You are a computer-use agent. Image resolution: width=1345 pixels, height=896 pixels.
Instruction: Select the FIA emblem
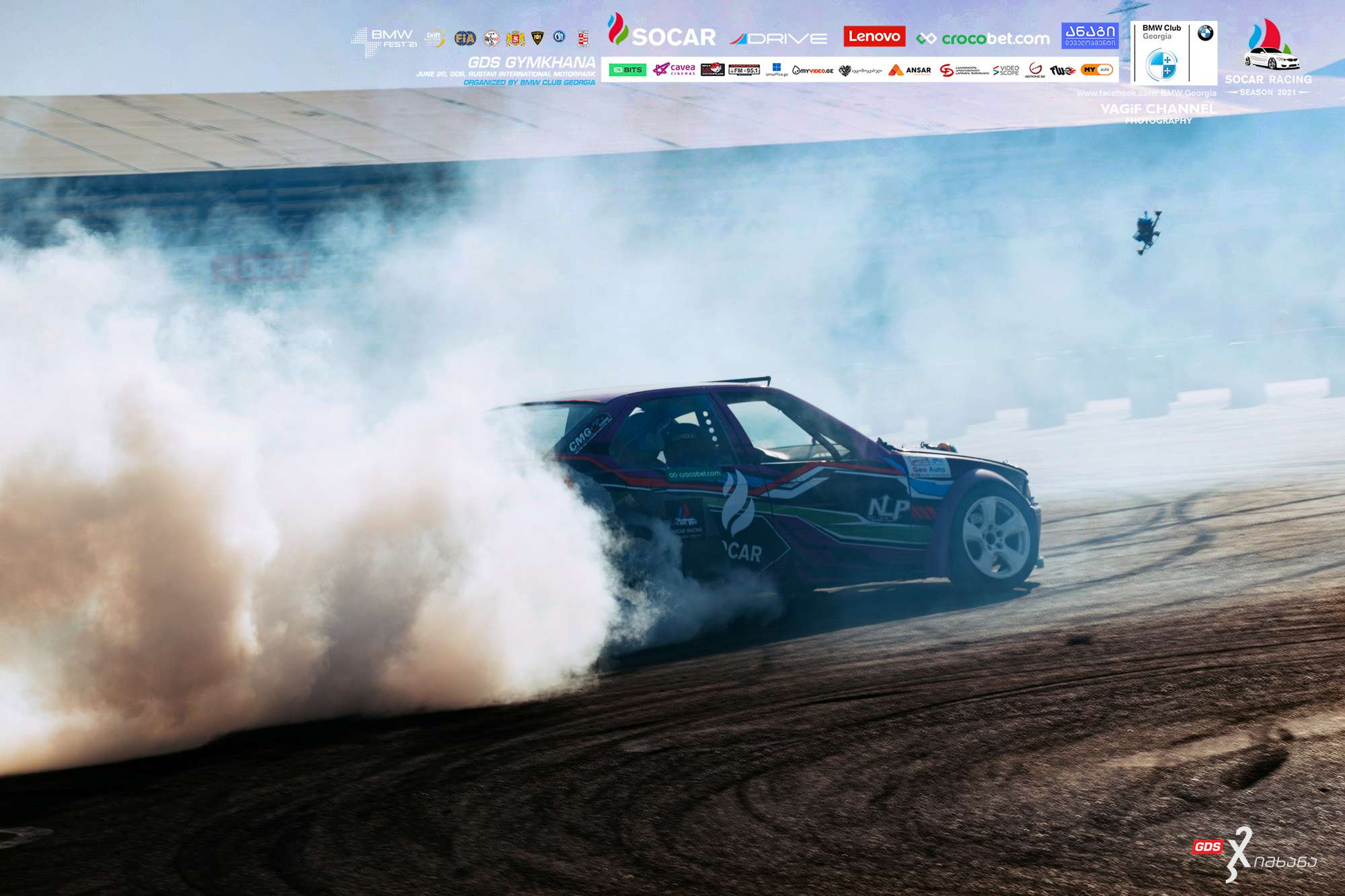(465, 38)
